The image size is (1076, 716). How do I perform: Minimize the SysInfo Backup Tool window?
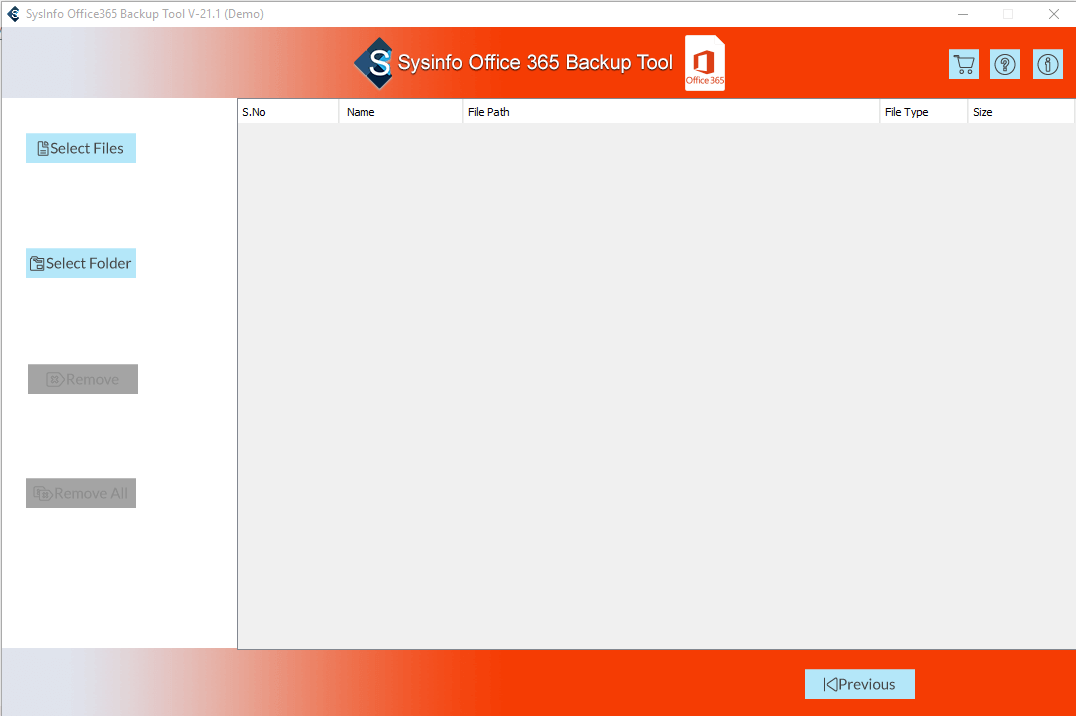coord(962,14)
